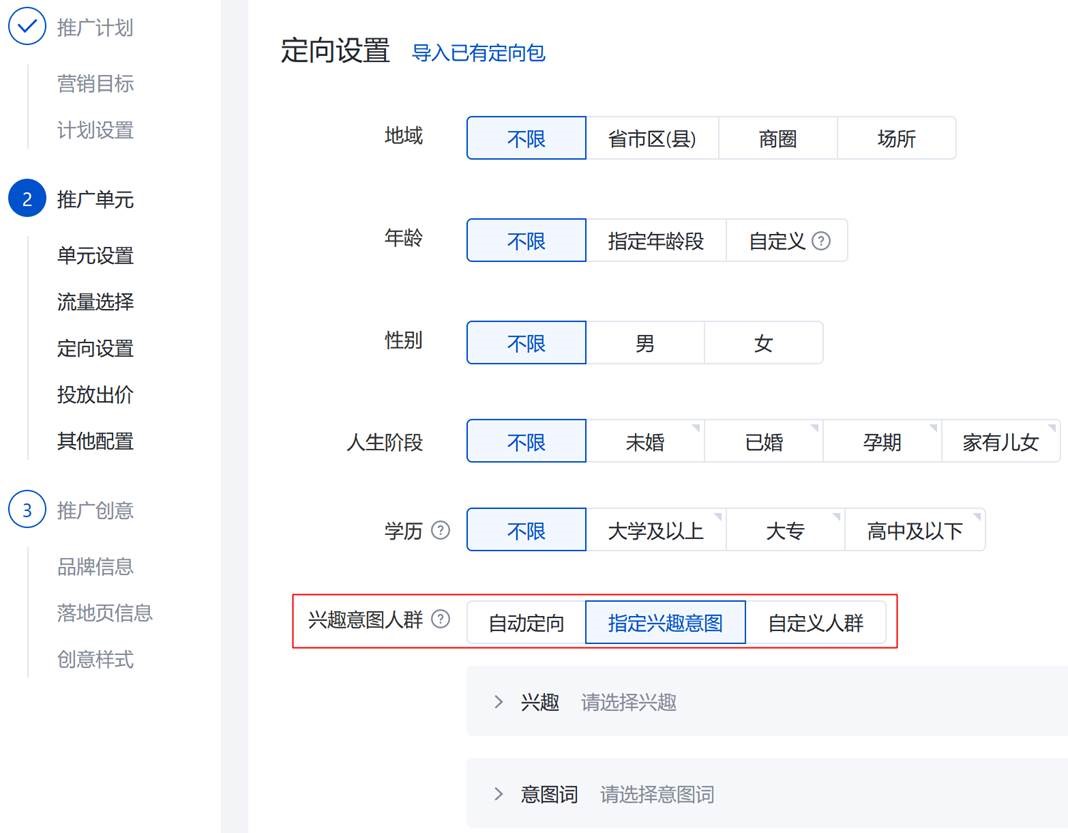Go to 流量选择 in sidebar

[95, 302]
